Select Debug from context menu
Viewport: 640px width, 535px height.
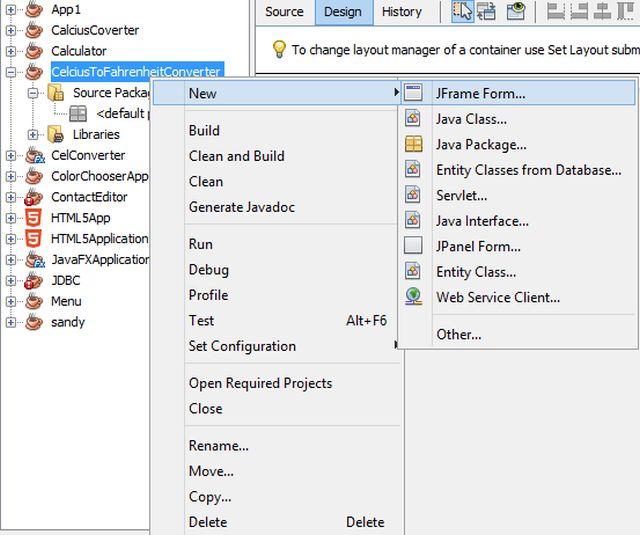[x=276, y=270]
